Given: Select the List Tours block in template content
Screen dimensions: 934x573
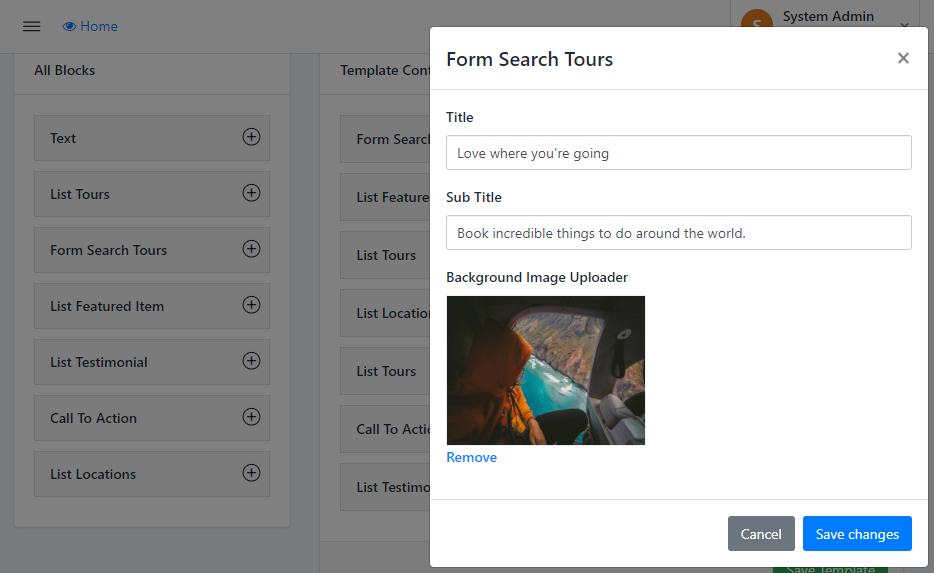Looking at the screenshot, I should pos(386,255).
